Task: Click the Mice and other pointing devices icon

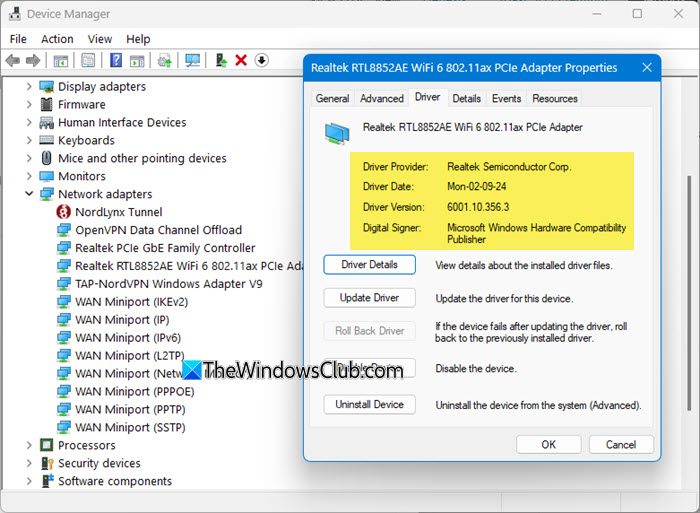Action: [46, 158]
